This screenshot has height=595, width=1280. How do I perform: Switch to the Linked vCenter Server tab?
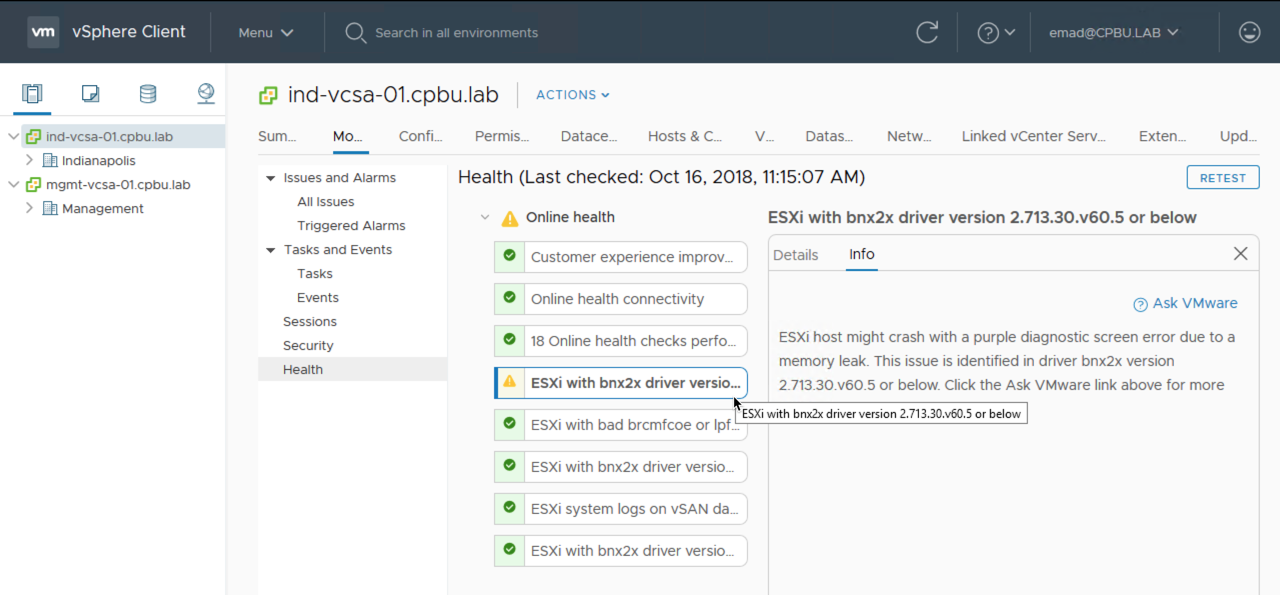(x=1034, y=136)
